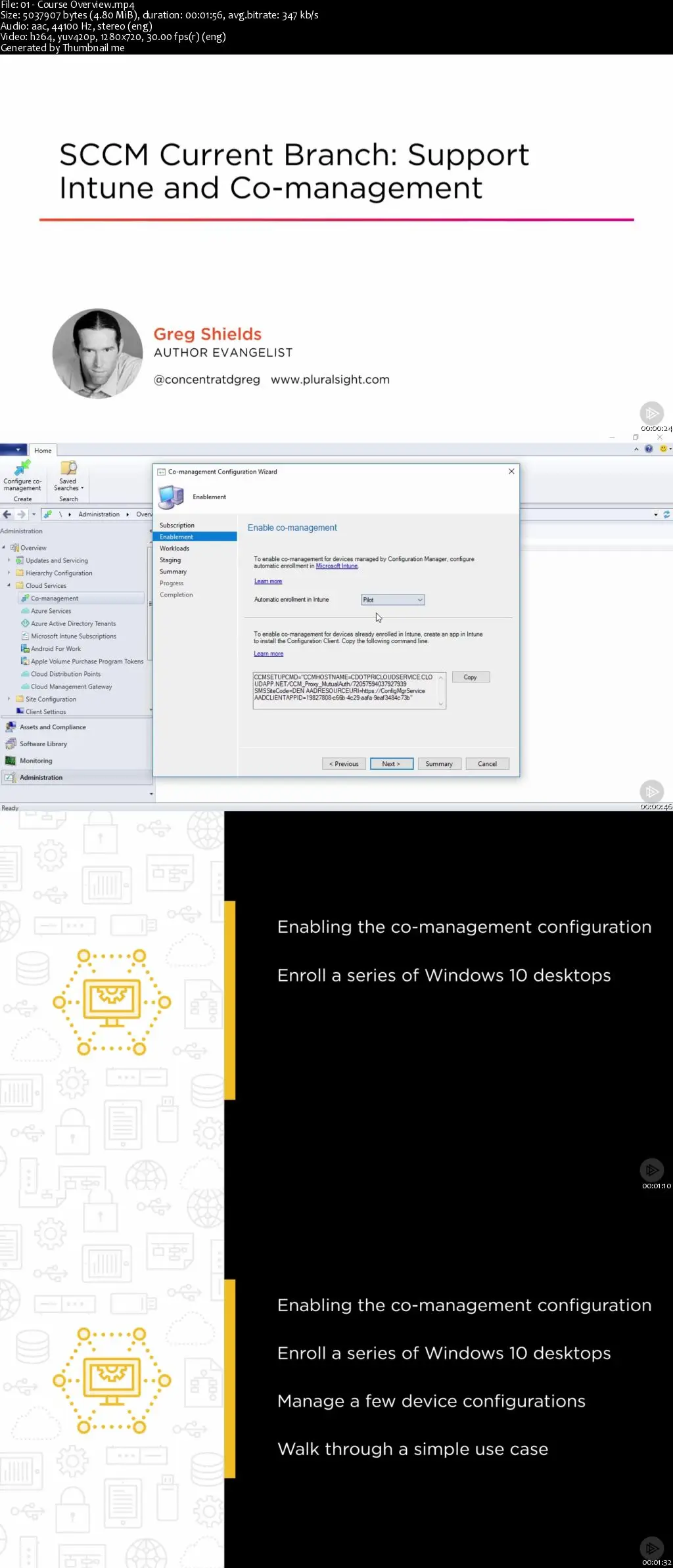Click the Configure co-management ribbon icon
Image resolution: width=673 pixels, height=1568 pixels.
click(22, 468)
